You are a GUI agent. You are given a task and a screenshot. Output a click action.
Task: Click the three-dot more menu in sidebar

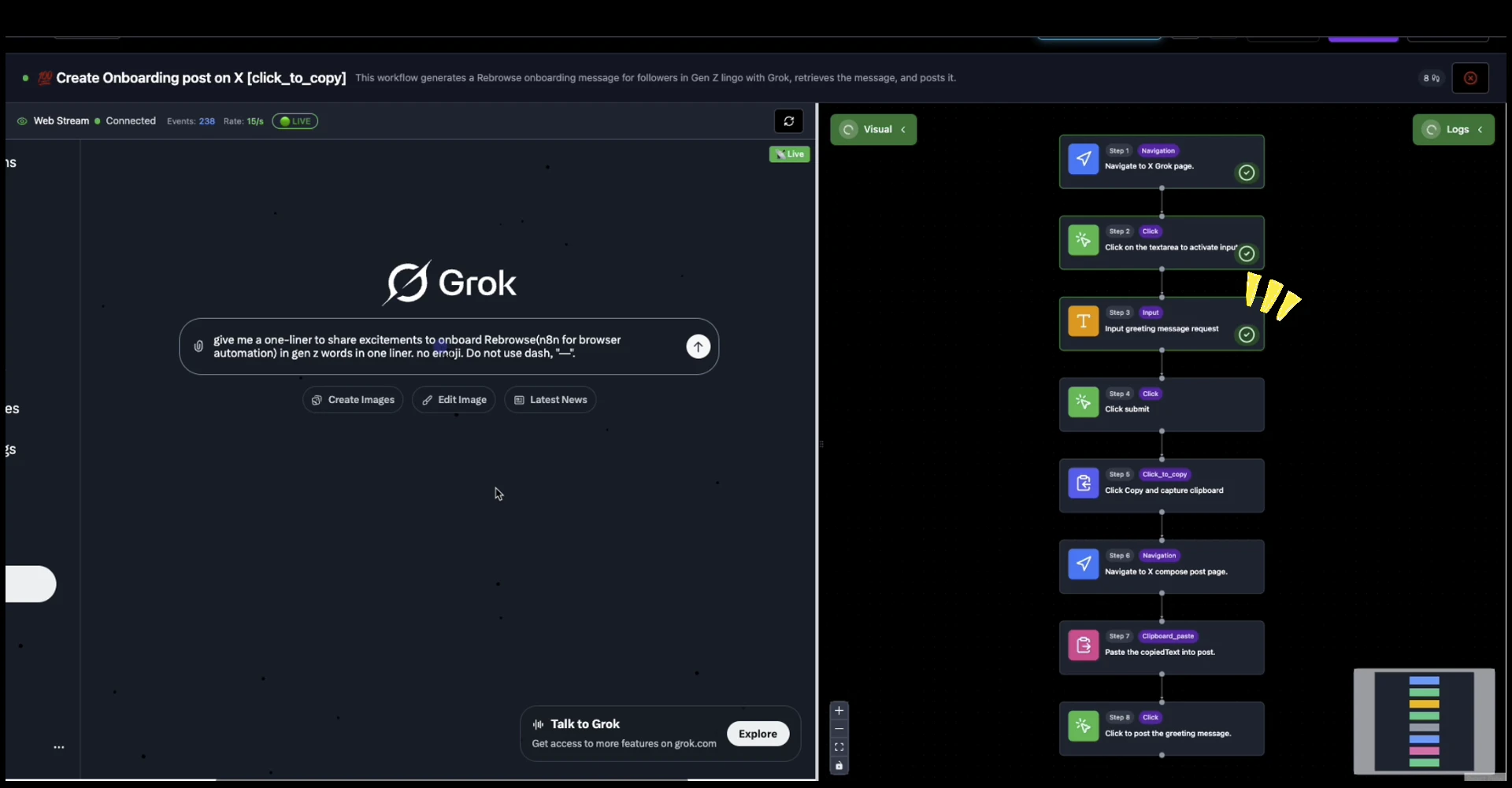[x=59, y=747]
